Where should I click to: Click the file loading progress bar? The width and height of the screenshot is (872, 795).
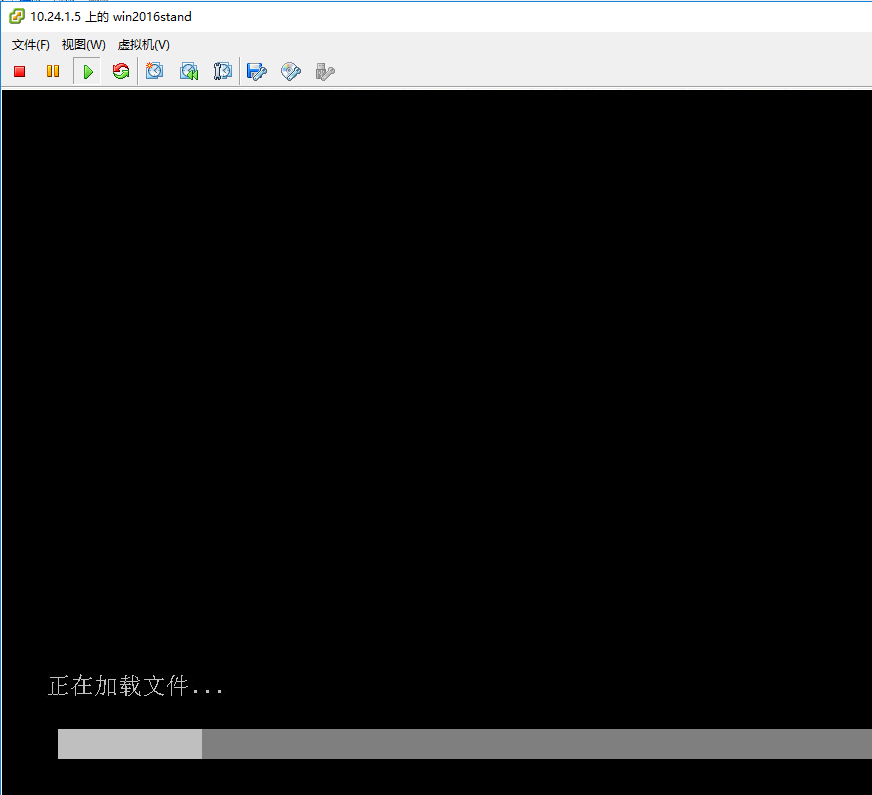click(465, 744)
